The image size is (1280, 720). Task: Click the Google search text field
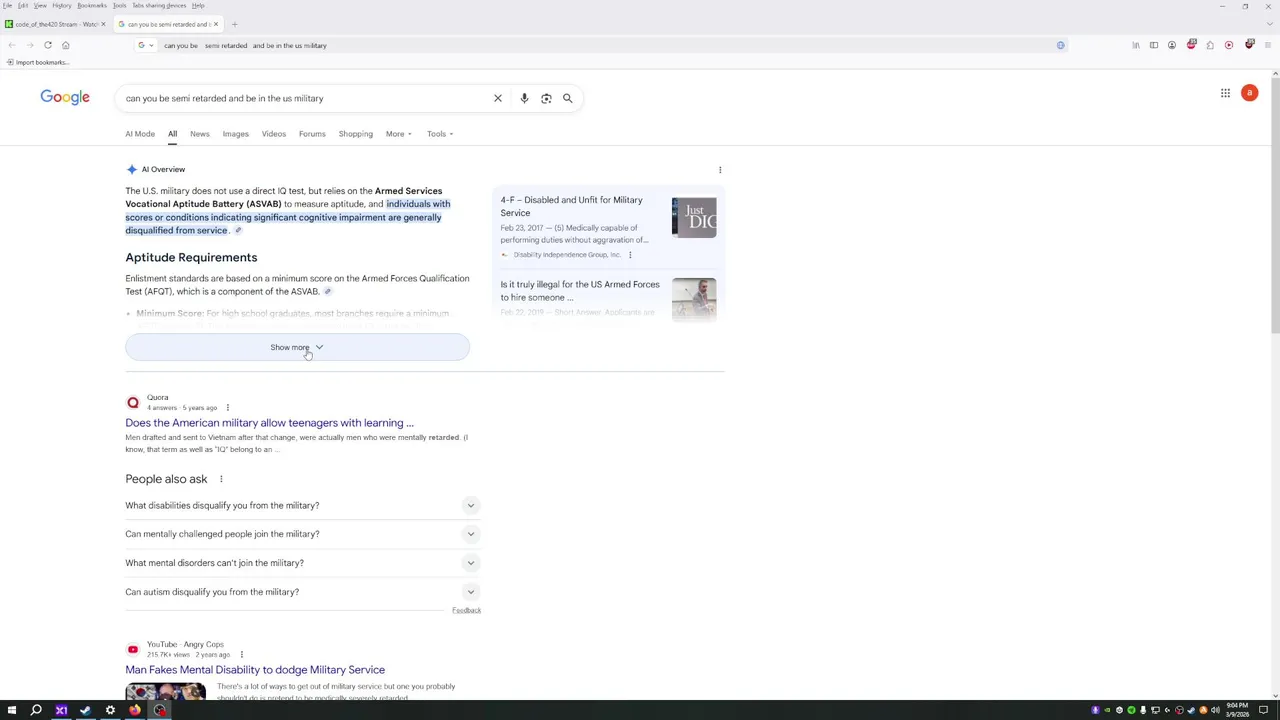coord(305,98)
